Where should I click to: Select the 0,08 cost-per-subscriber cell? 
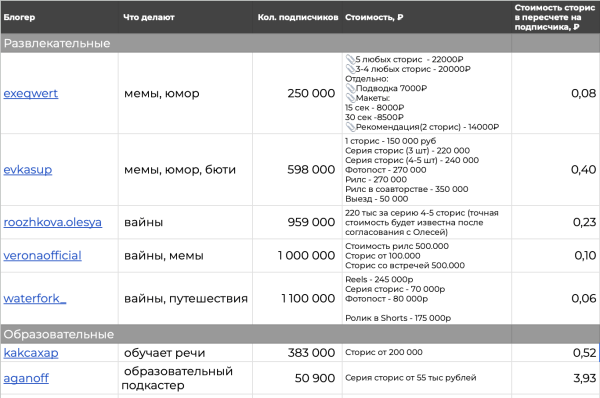pos(555,93)
